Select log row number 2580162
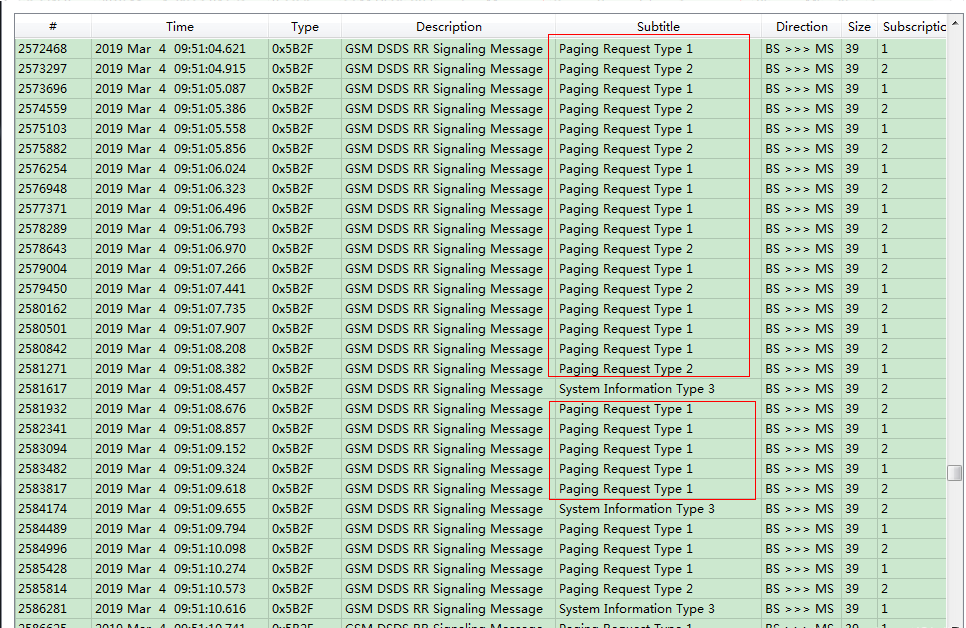Image resolution: width=966 pixels, height=628 pixels. pyautogui.click(x=480, y=309)
